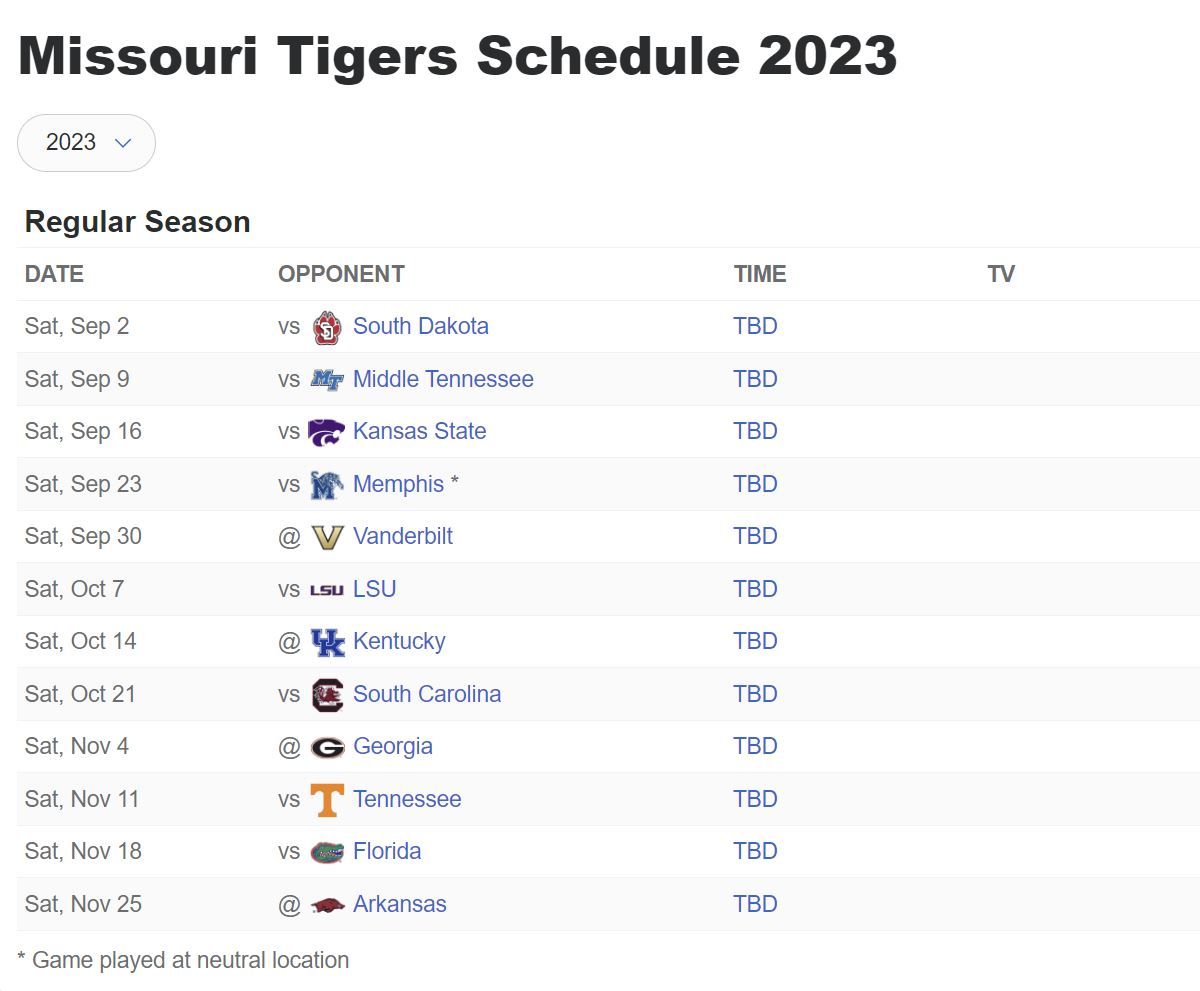Click the Vanderbilt V logo

pyautogui.click(x=327, y=537)
